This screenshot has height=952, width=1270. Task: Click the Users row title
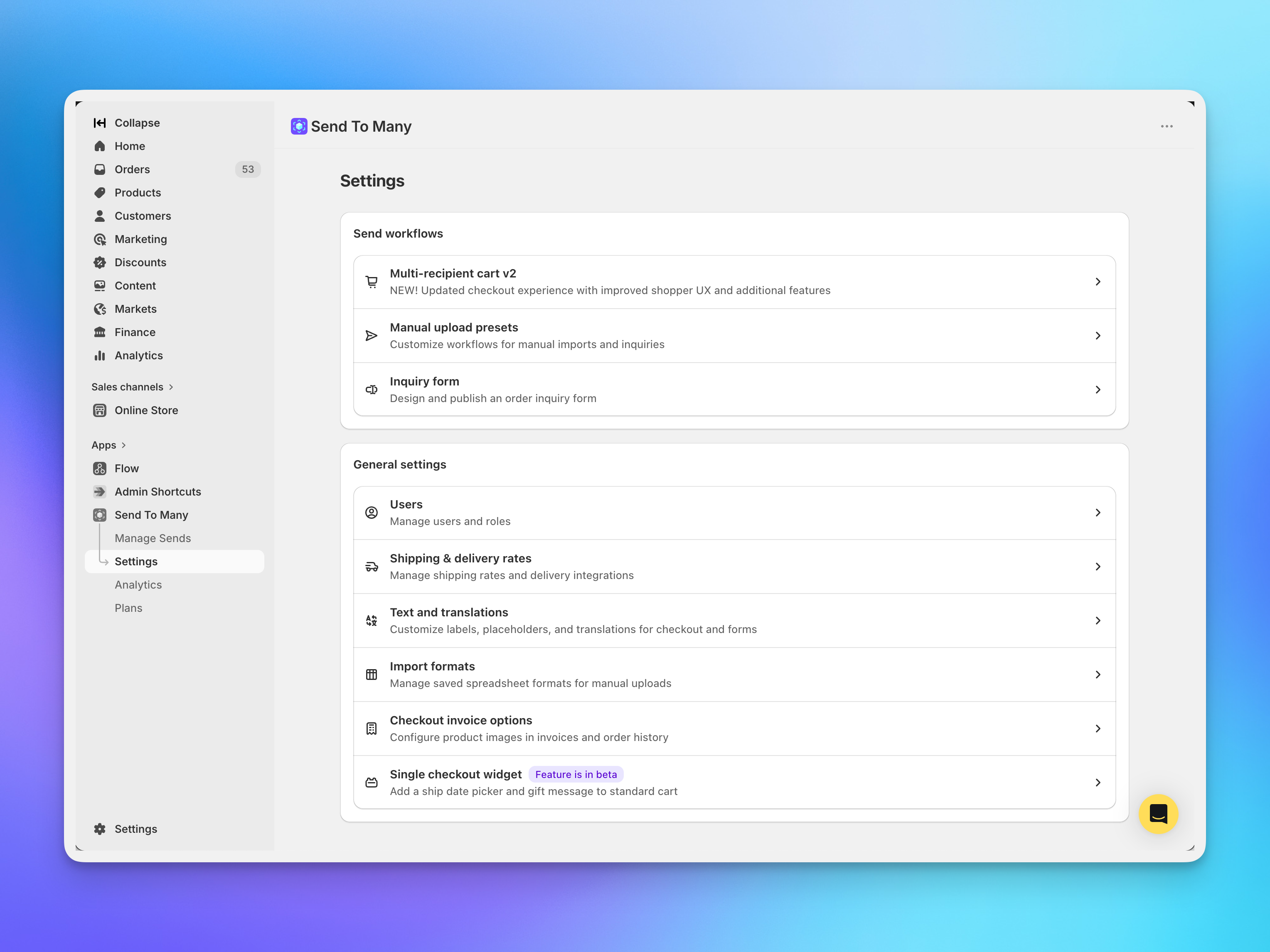406,504
